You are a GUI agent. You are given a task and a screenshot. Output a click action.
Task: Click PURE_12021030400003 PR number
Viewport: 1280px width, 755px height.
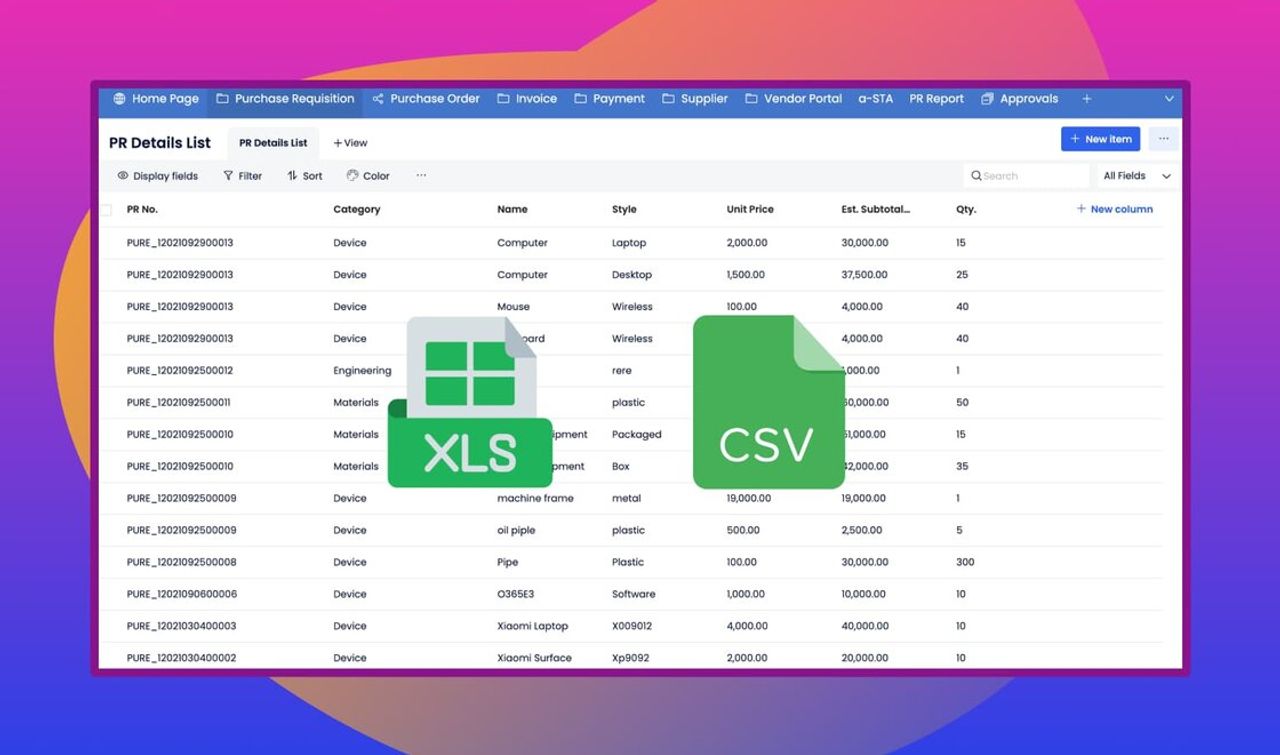tap(181, 627)
